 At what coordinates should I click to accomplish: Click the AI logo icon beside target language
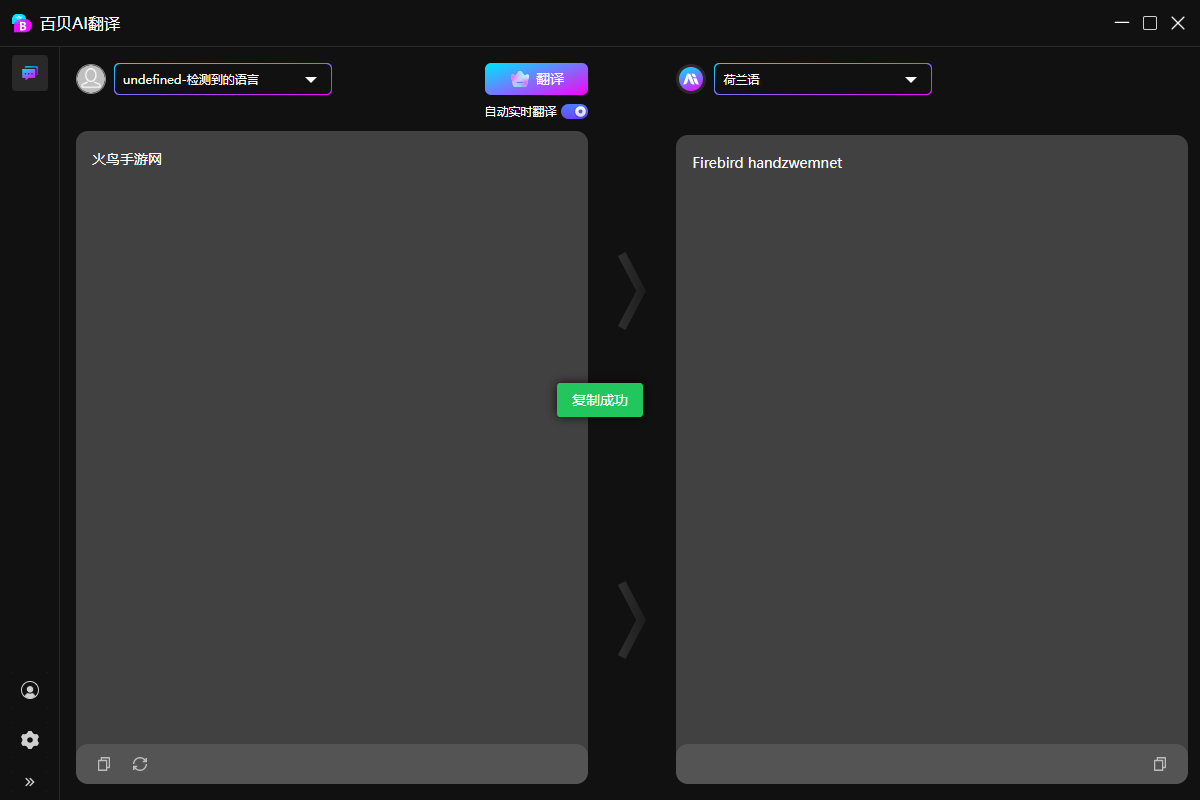click(x=691, y=79)
